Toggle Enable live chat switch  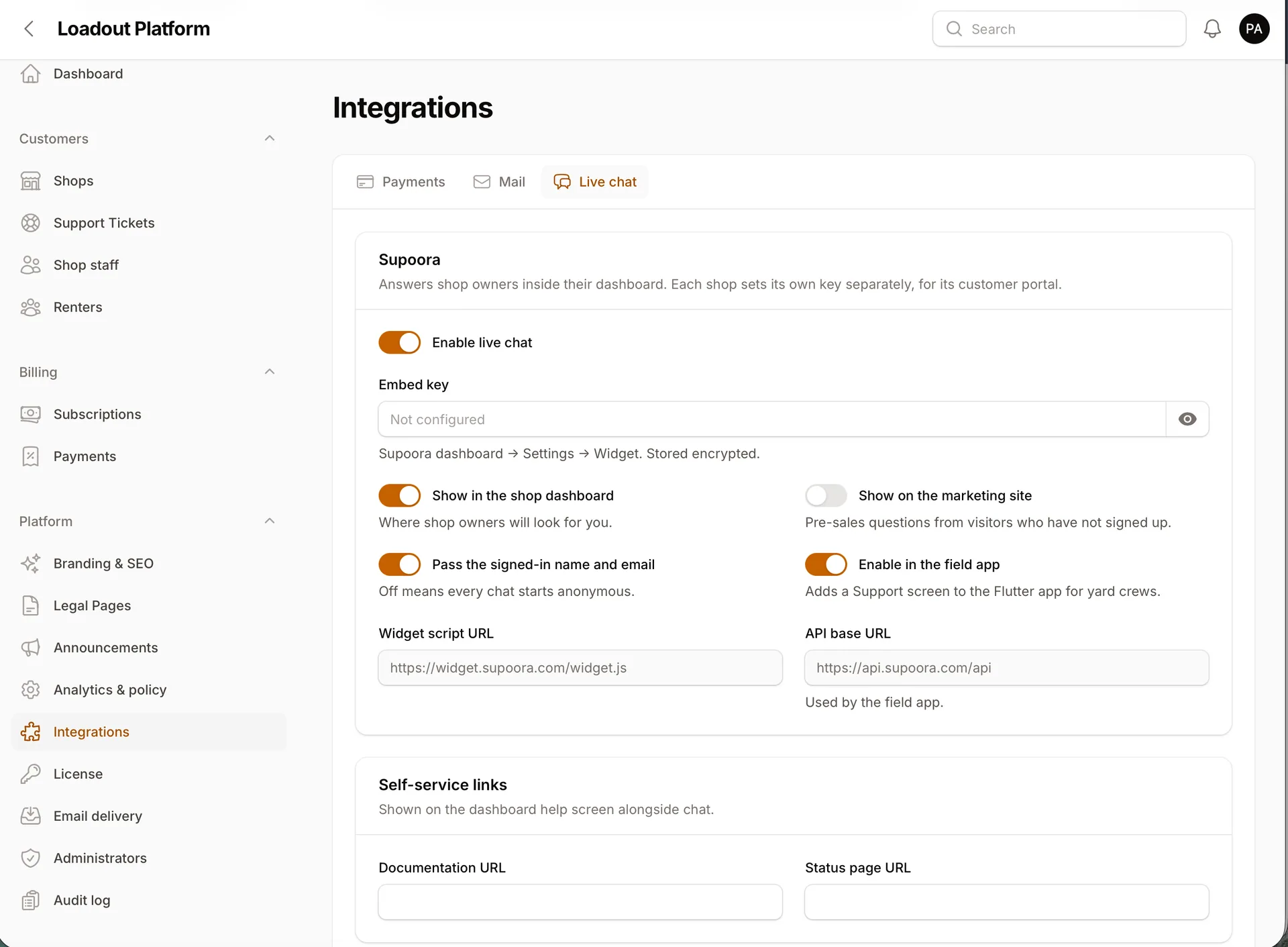[399, 342]
